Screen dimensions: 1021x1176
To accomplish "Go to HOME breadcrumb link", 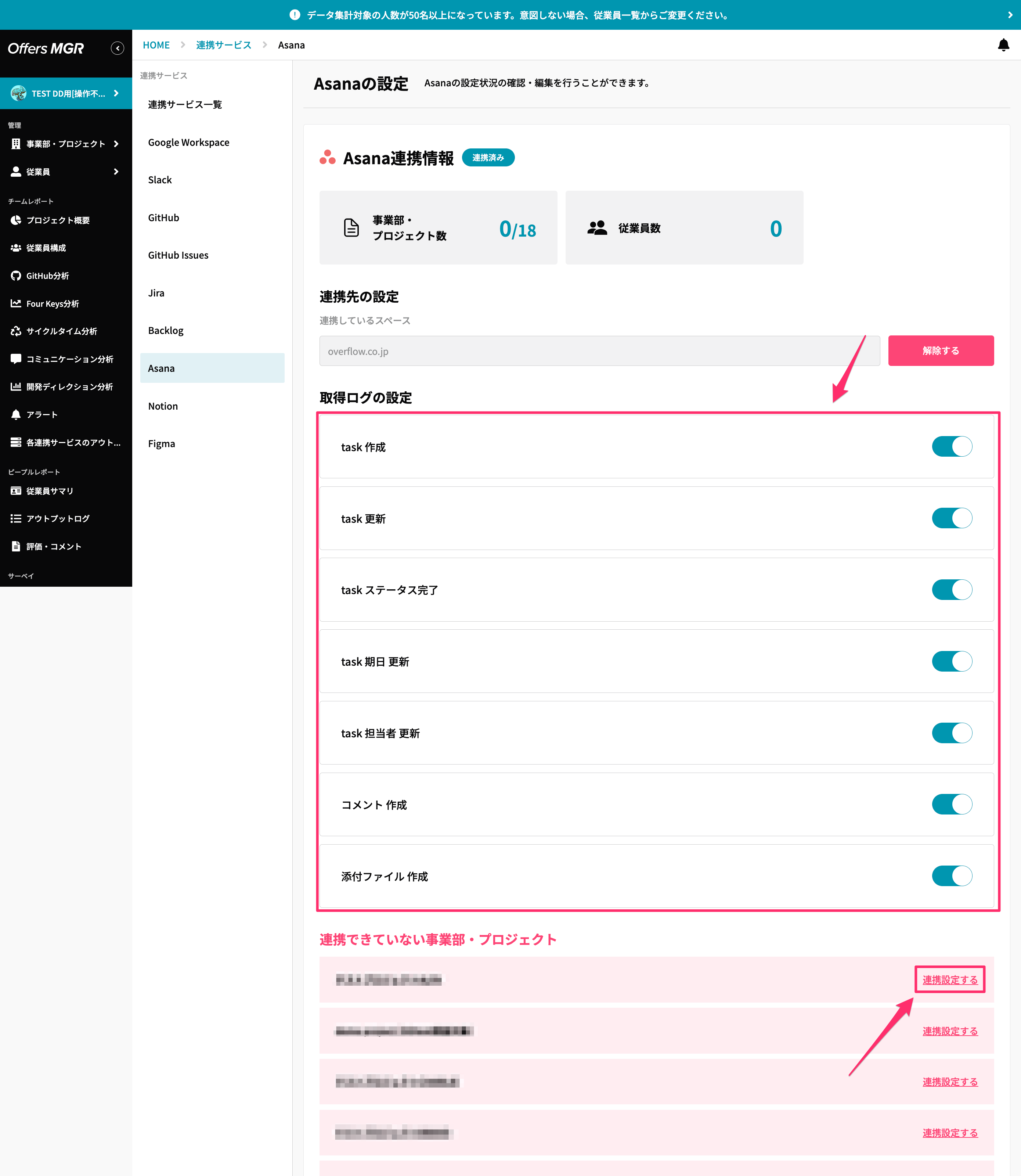I will coord(156,45).
